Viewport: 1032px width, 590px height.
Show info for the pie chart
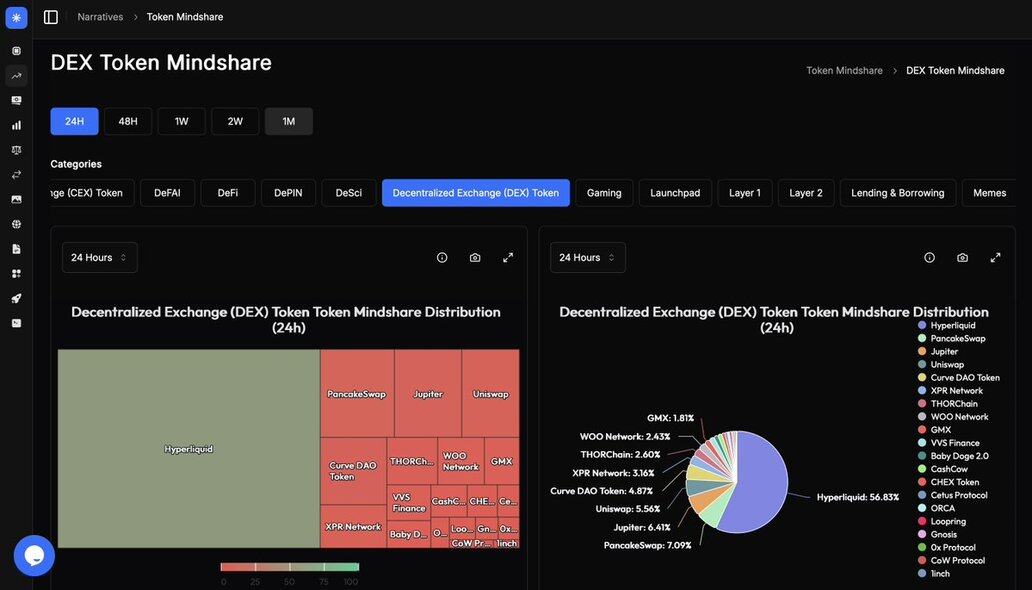click(x=929, y=257)
